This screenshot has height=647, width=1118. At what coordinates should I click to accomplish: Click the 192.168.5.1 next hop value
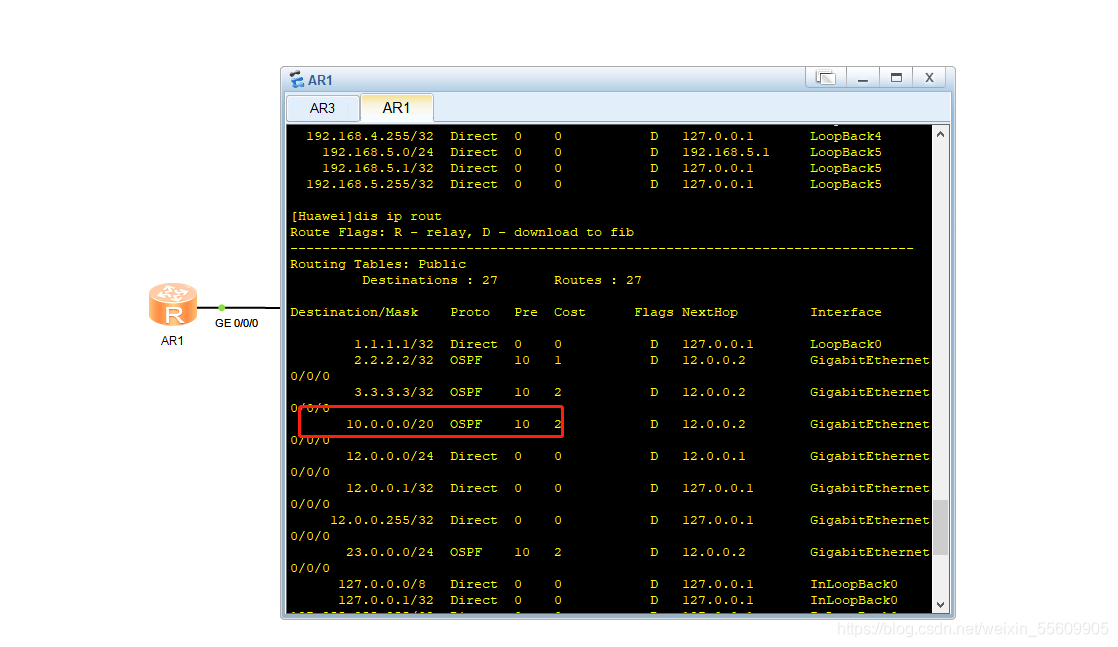coord(726,152)
